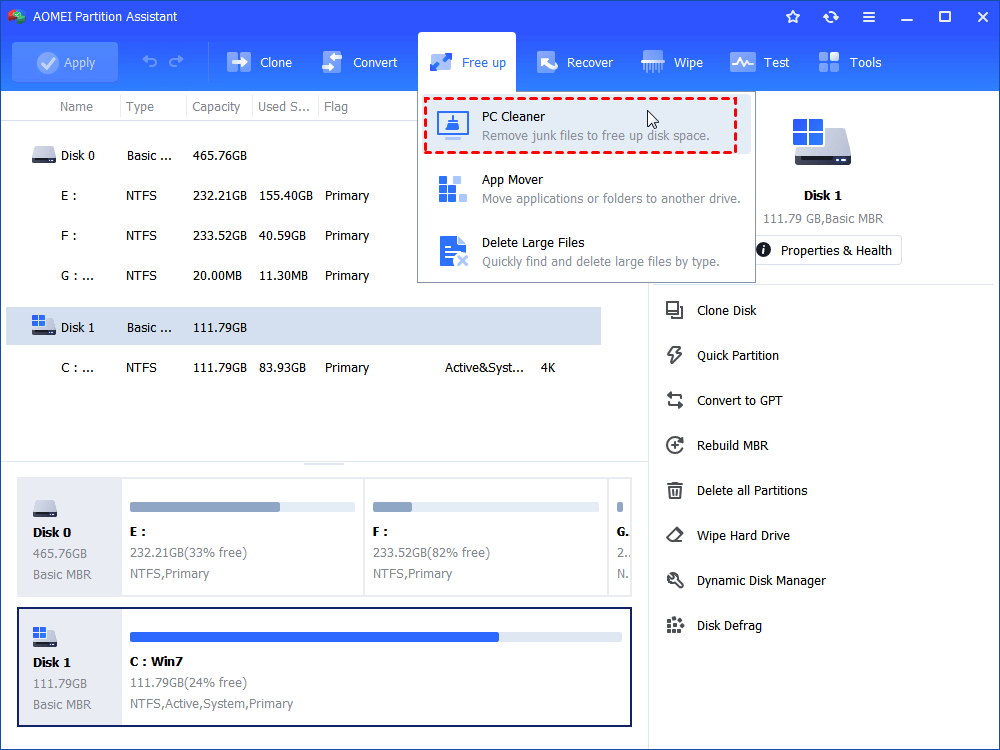Click the refresh/sync icon in the title bar
The image size is (1000, 750).
pyautogui.click(x=831, y=16)
